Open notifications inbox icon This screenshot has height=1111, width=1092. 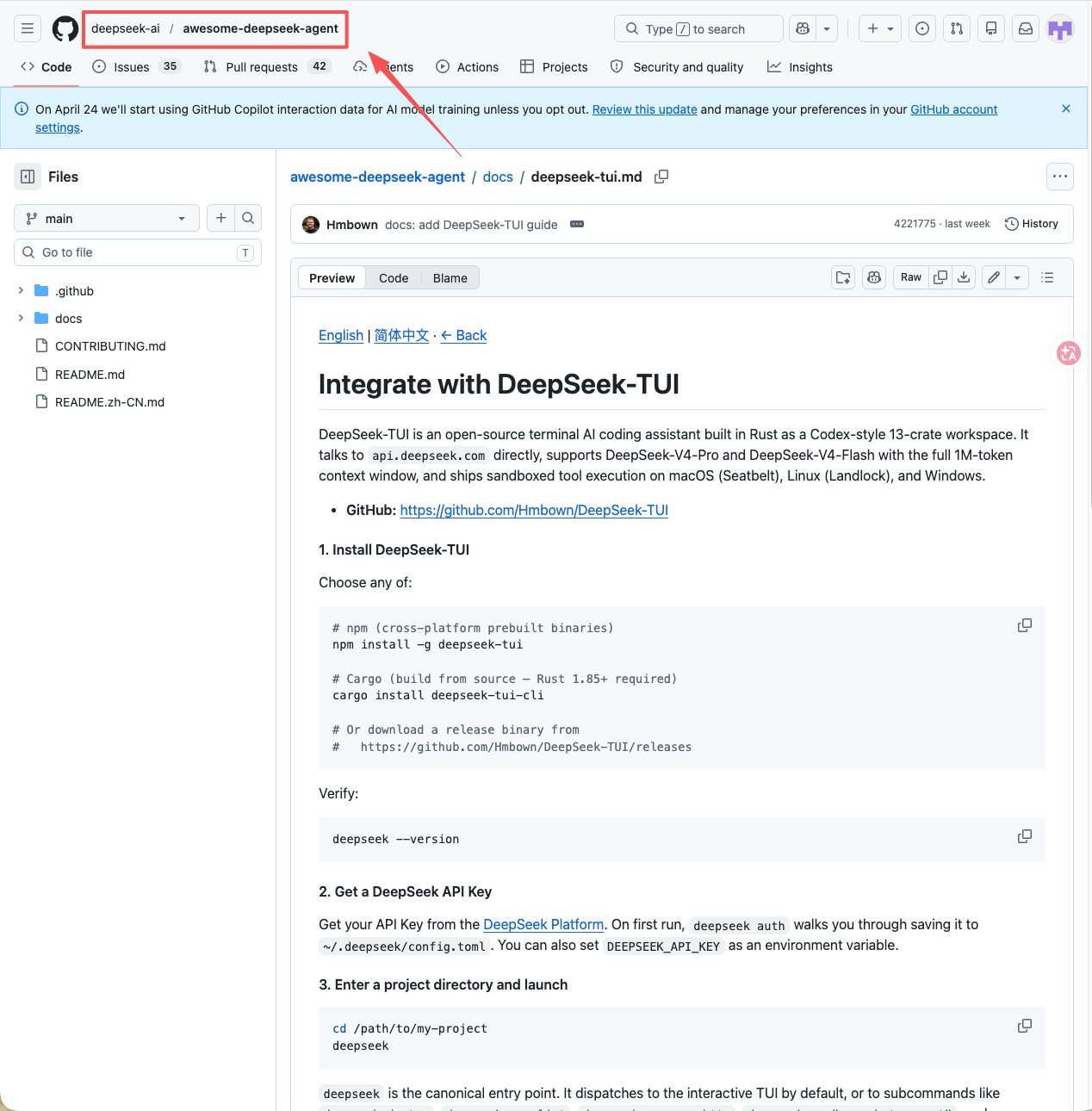click(1026, 28)
